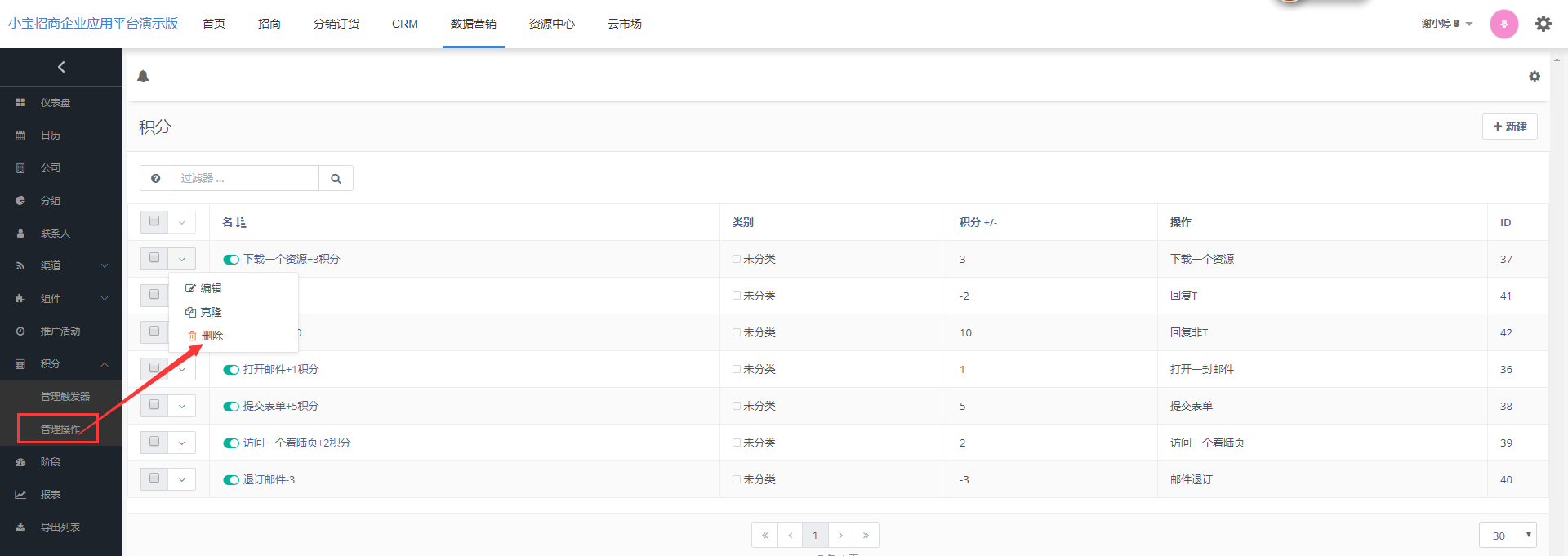The width and height of the screenshot is (1568, 556).
Task: Open the top-right settings gear
Action: 1543,24
